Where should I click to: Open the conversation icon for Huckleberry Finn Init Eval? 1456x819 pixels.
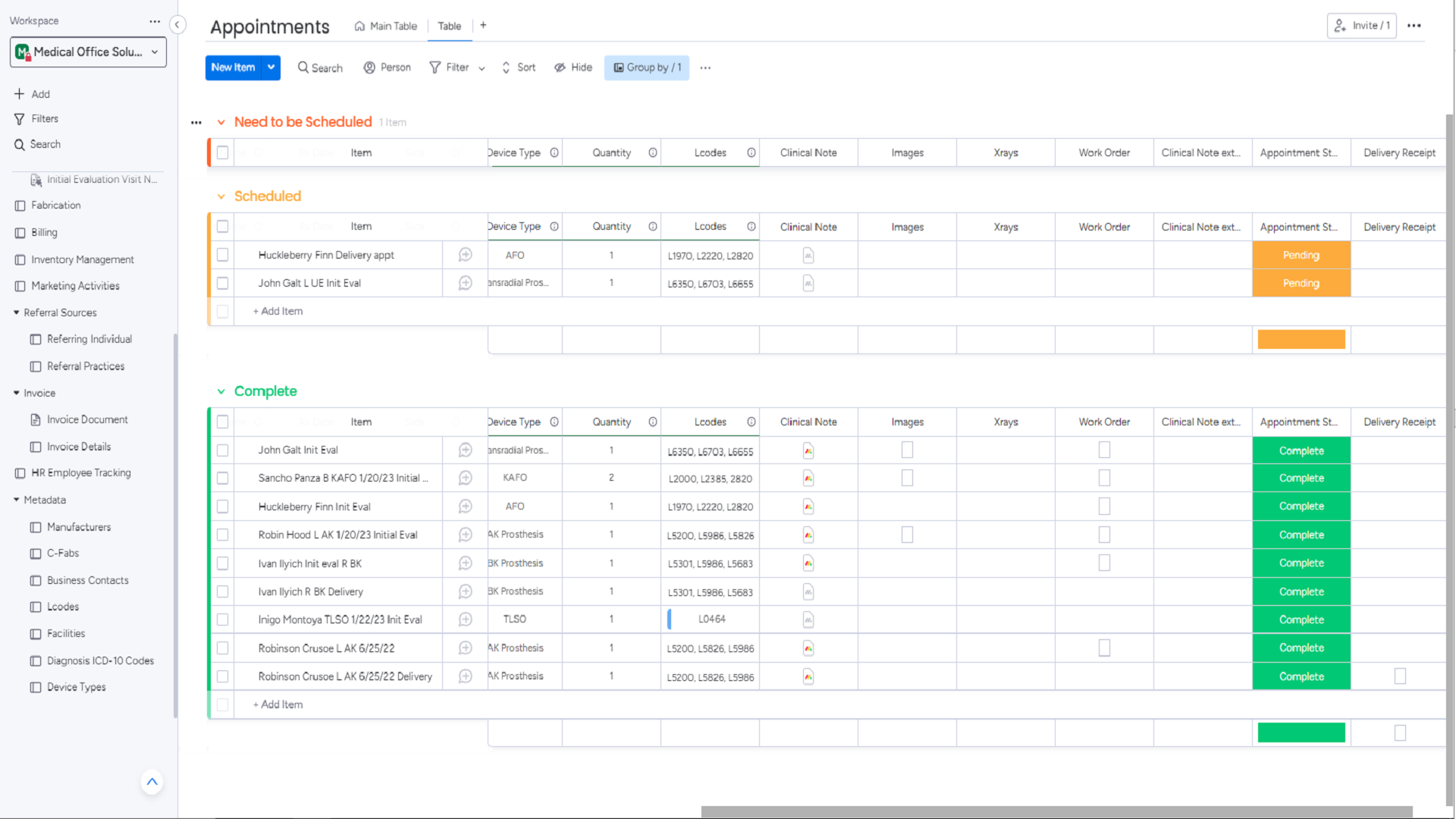[x=465, y=506]
